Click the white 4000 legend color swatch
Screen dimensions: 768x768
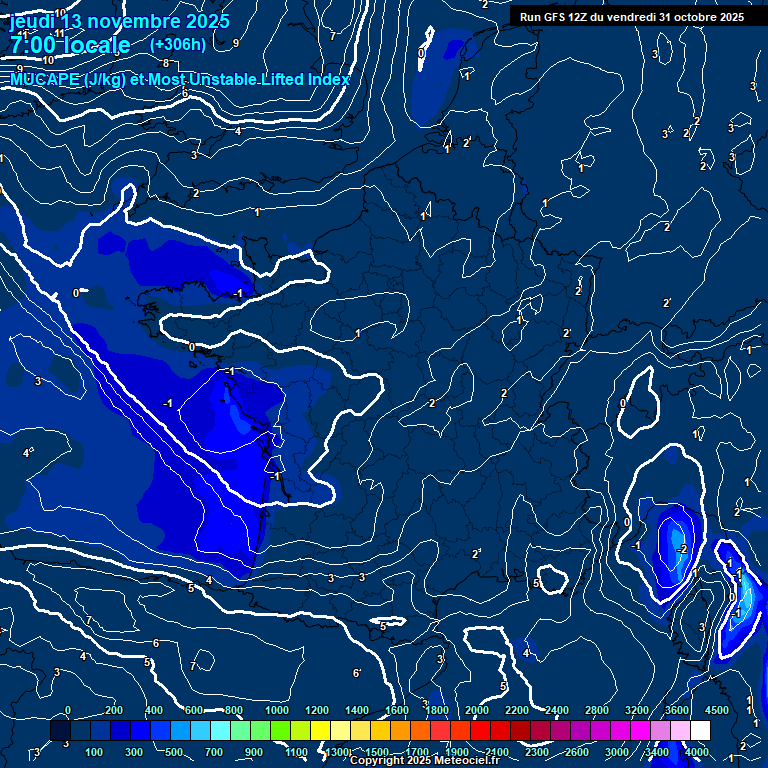coord(700,730)
